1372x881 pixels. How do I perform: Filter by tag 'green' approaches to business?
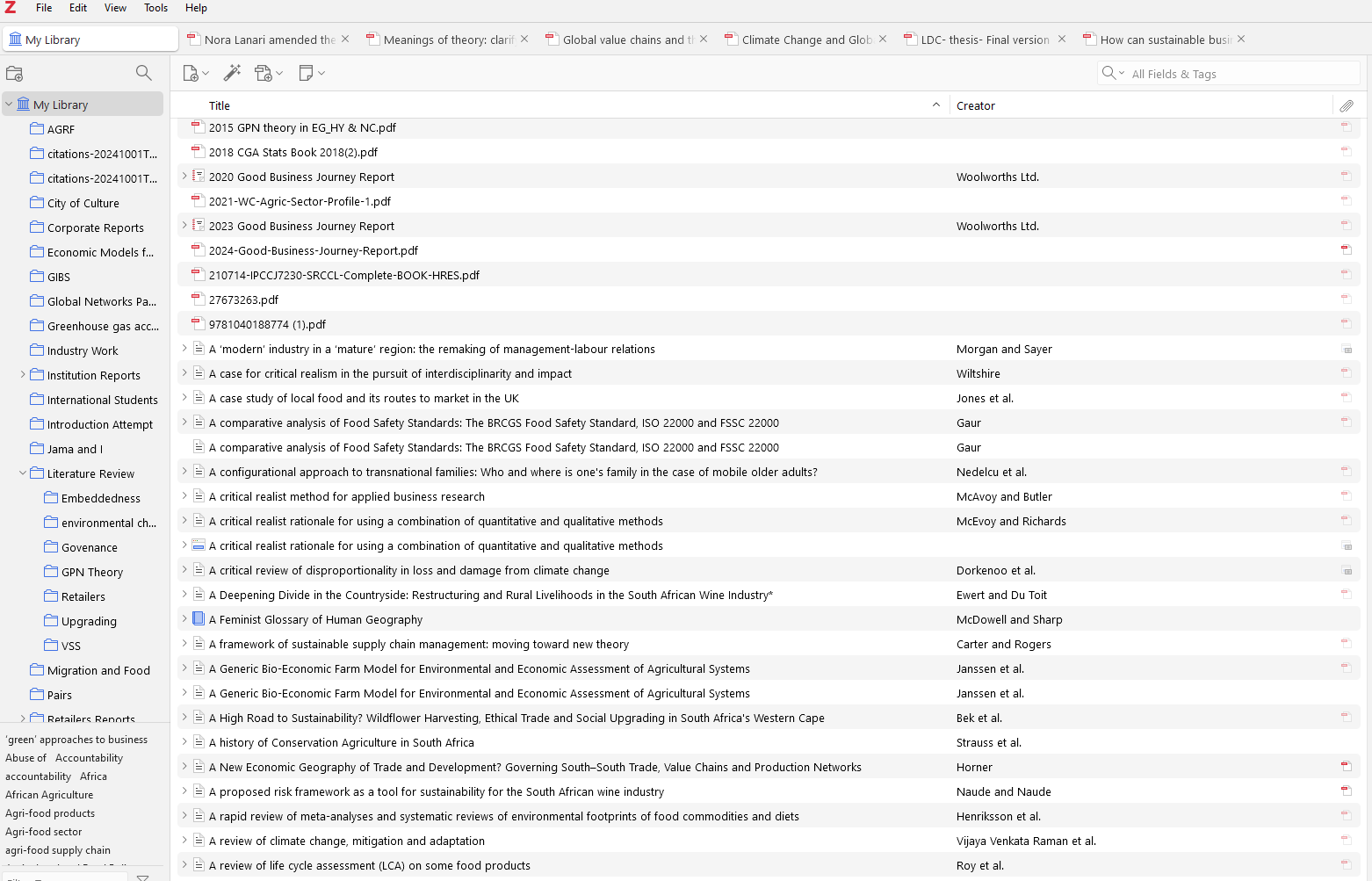click(76, 740)
